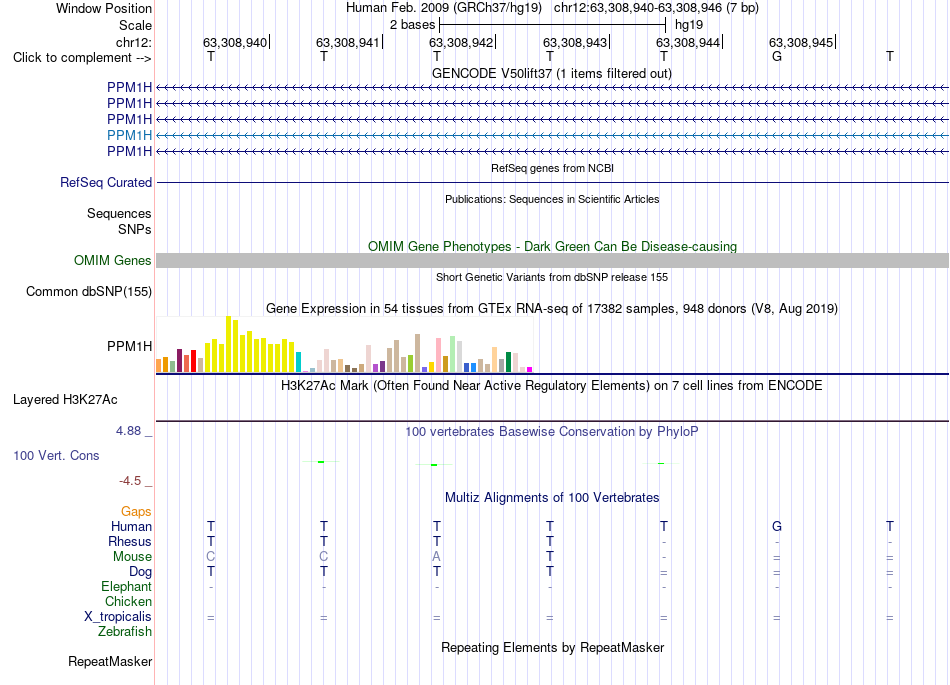This screenshot has width=950, height=685.
Task: Click the 'Common dbSNP(155)' track label
Action: pos(88,291)
